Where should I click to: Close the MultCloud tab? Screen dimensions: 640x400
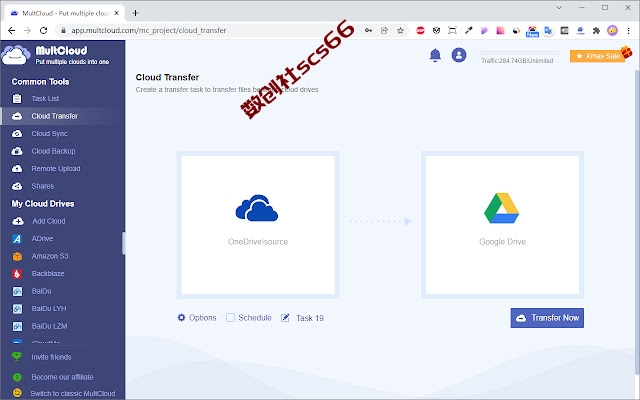pyautogui.click(x=116, y=13)
